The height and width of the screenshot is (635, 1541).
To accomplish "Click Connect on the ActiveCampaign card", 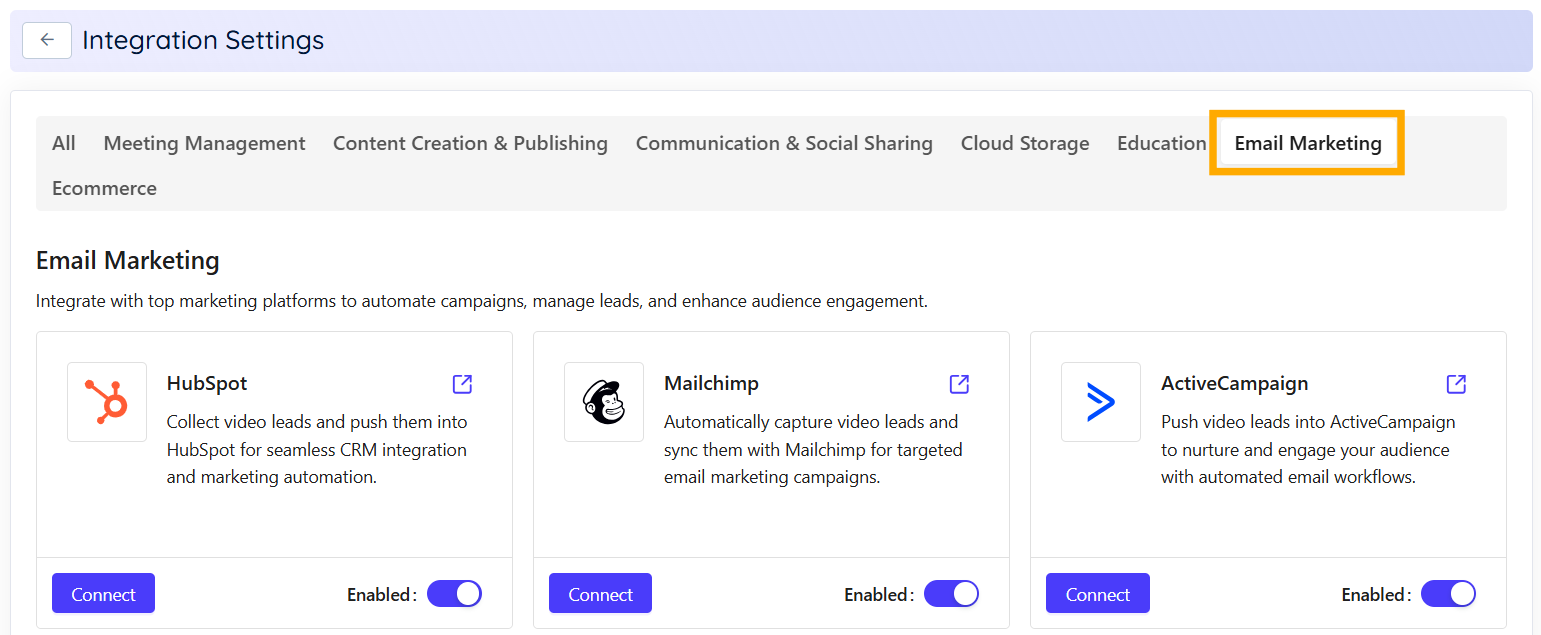I will 1097,593.
